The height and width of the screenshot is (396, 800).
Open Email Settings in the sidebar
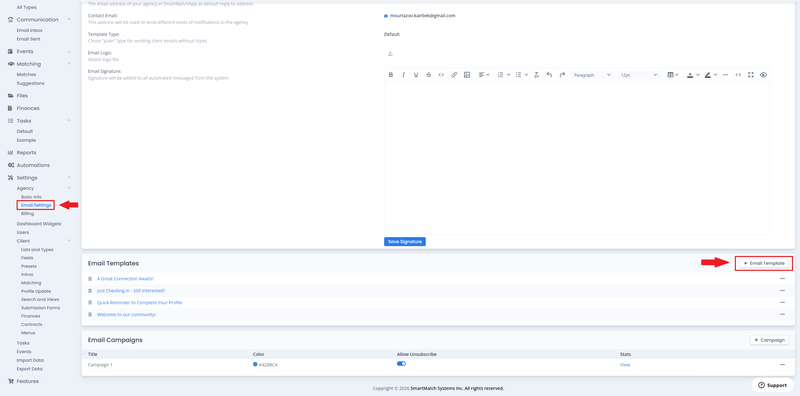[x=36, y=205]
